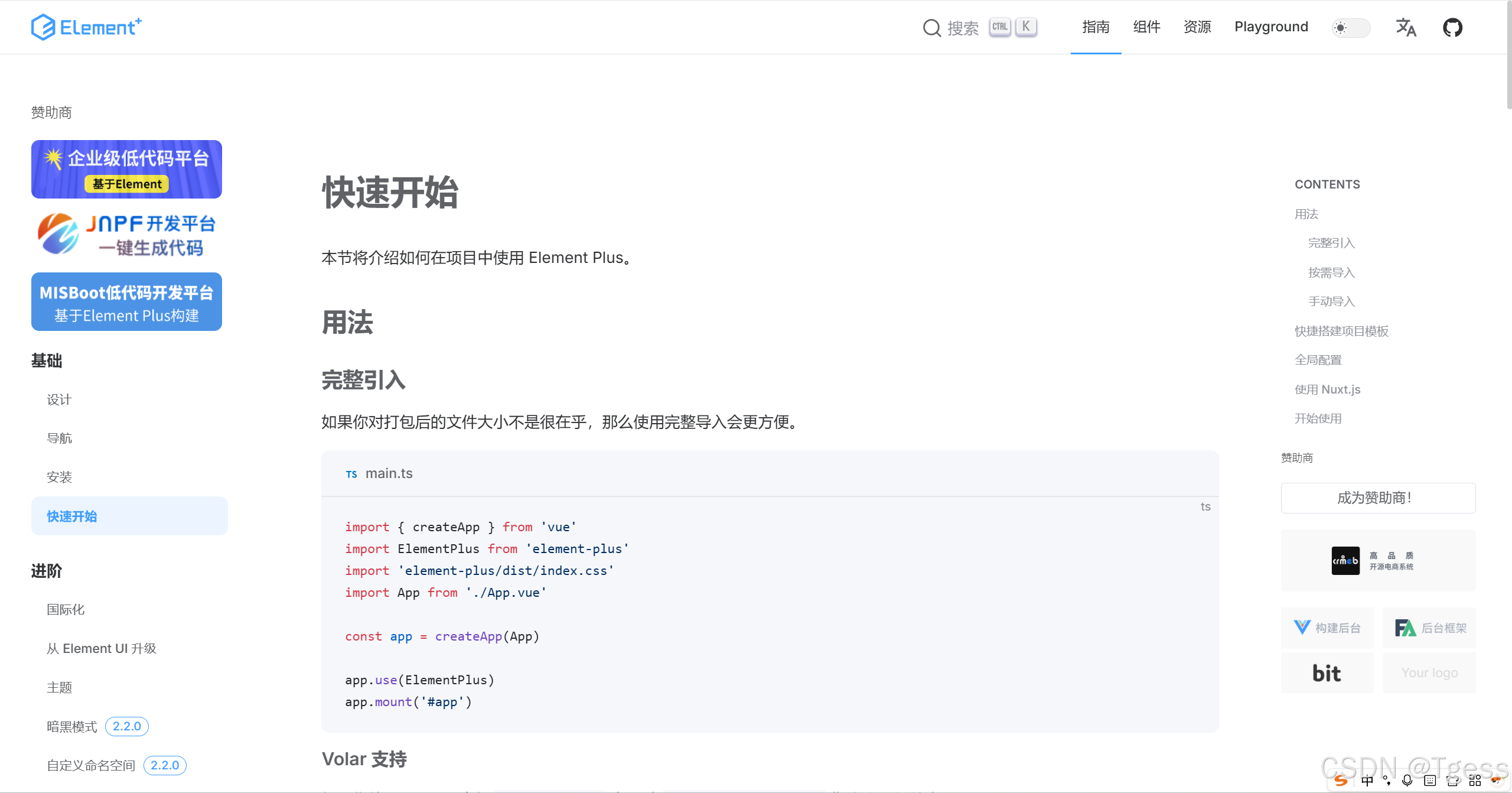Open the JNPF开发平台 sponsor banner
The width and height of the screenshot is (1512, 793).
(126, 235)
